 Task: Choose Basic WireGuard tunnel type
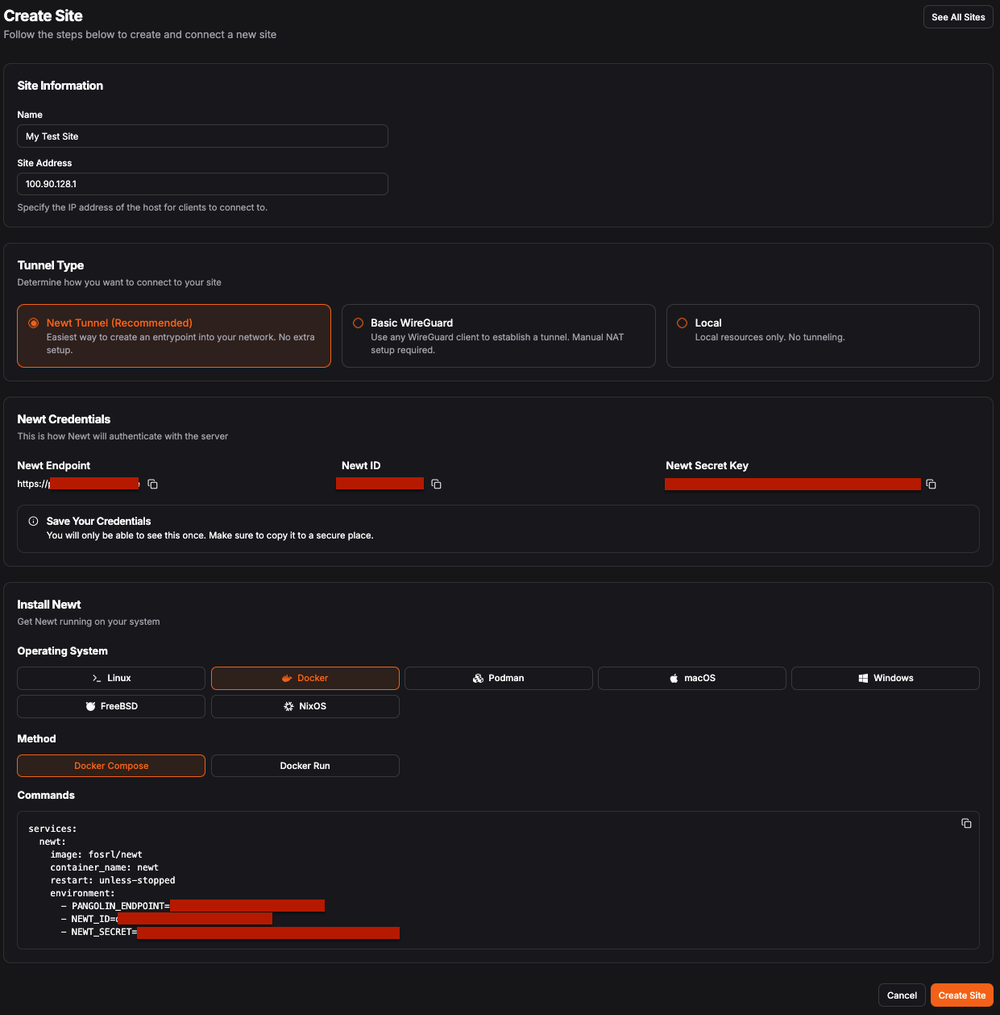(498, 335)
